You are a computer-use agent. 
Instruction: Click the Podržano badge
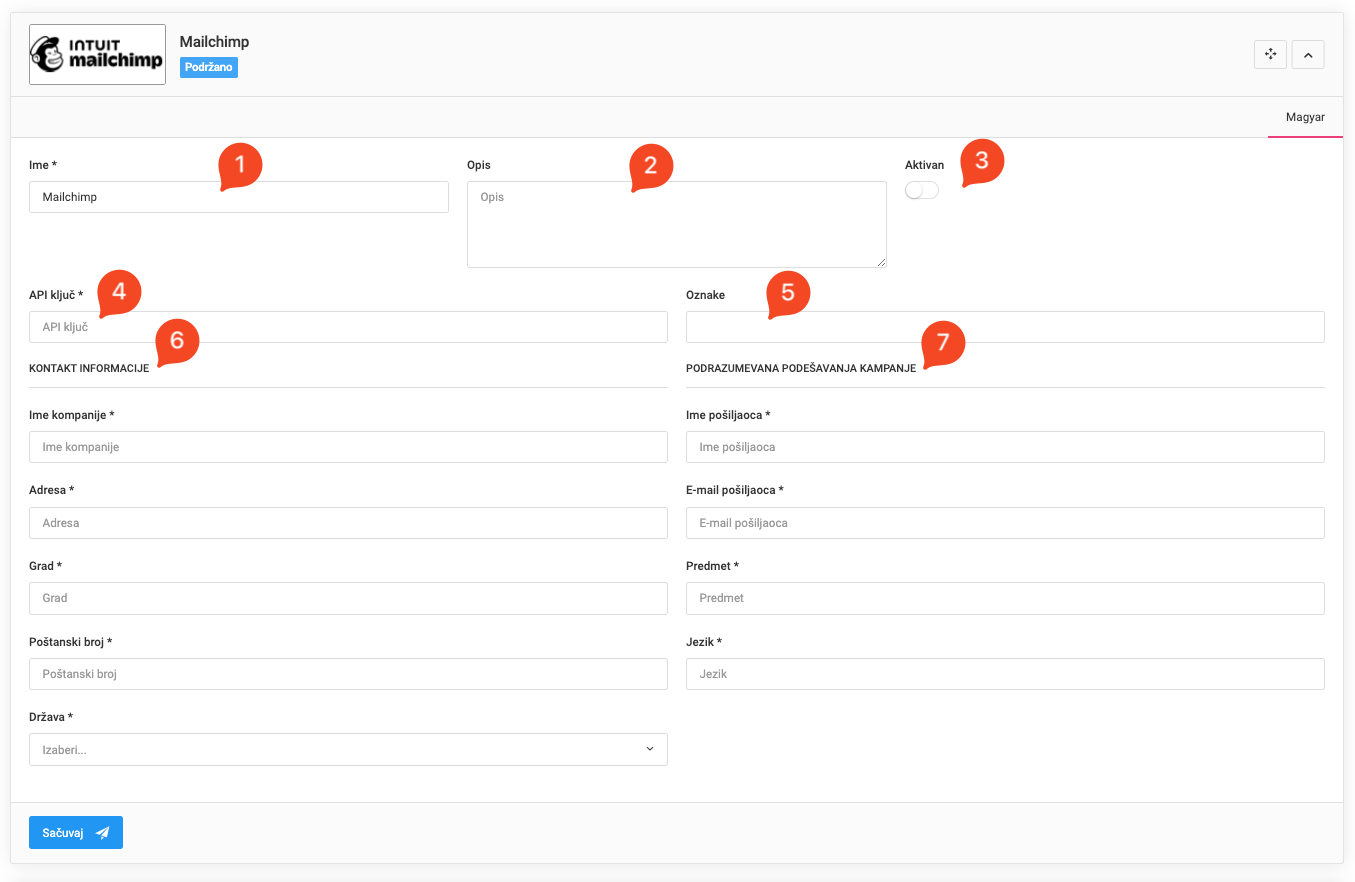coord(209,67)
